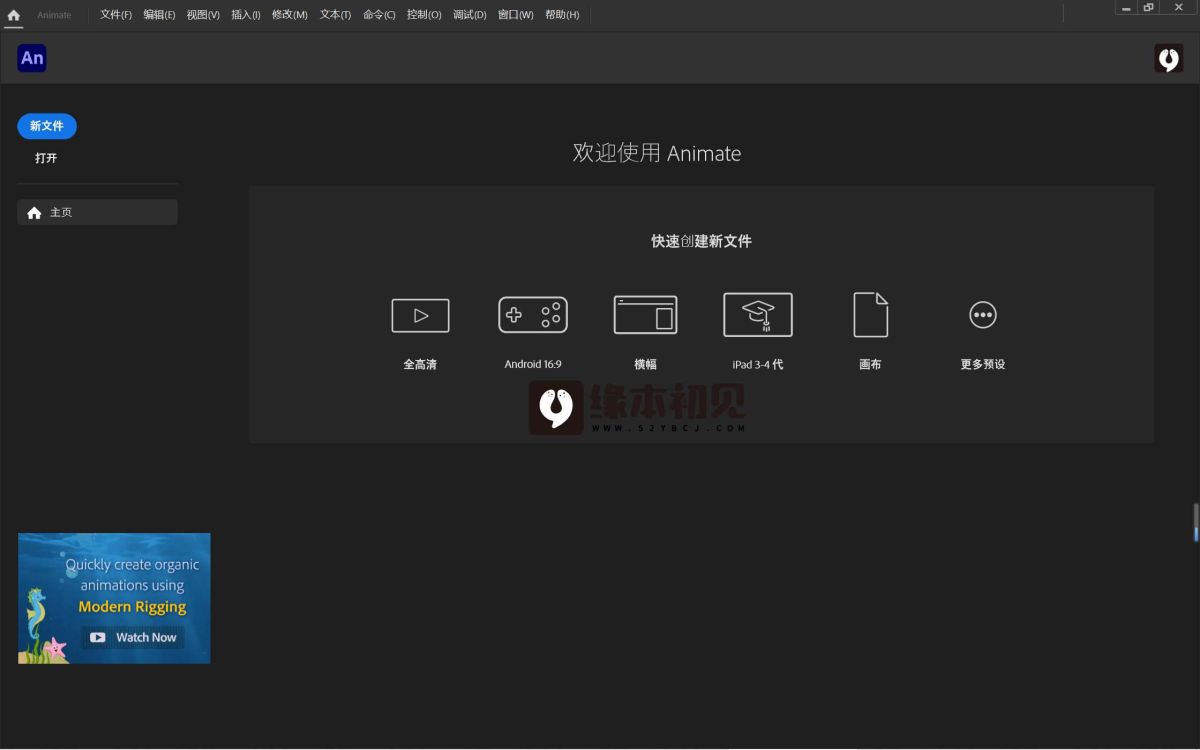Open the 窗口(W) menu
Screen dimensions: 1200x750
pyautogui.click(x=516, y=15)
